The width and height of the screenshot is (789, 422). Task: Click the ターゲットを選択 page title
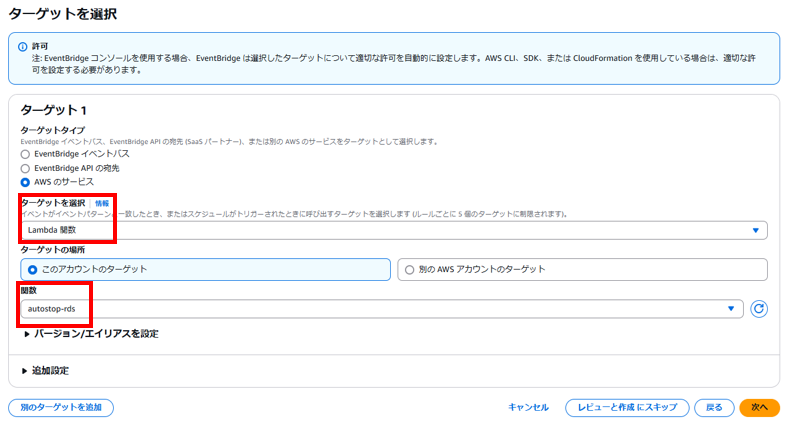[63, 14]
